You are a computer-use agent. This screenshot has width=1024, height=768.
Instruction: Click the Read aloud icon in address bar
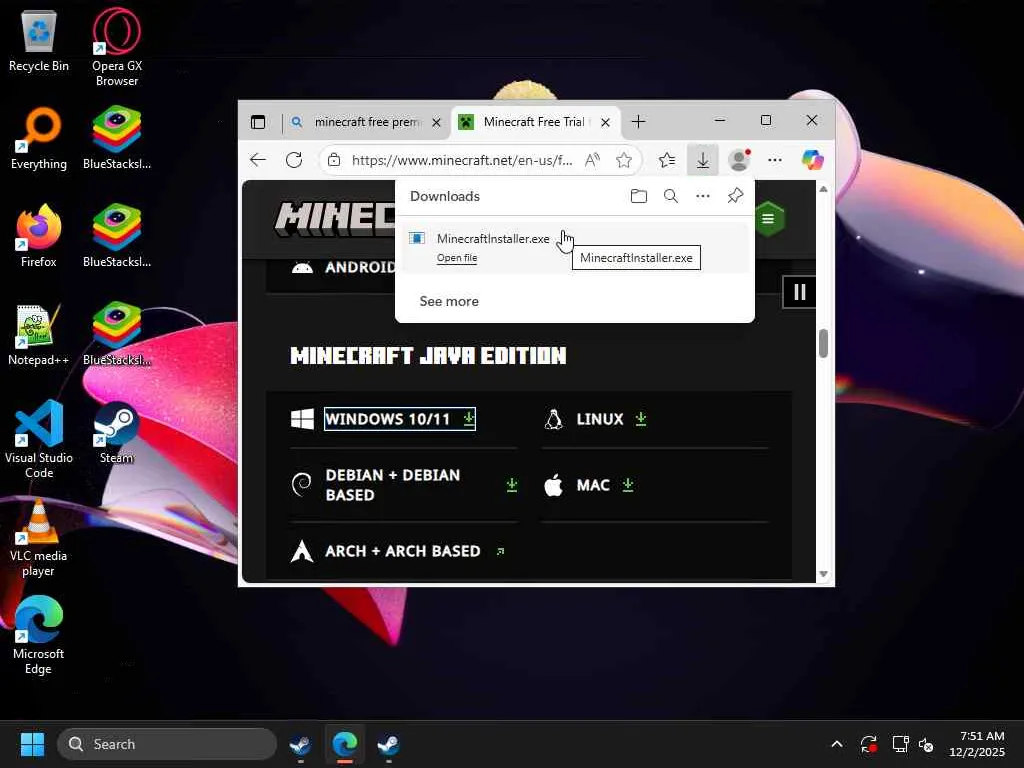click(x=592, y=160)
